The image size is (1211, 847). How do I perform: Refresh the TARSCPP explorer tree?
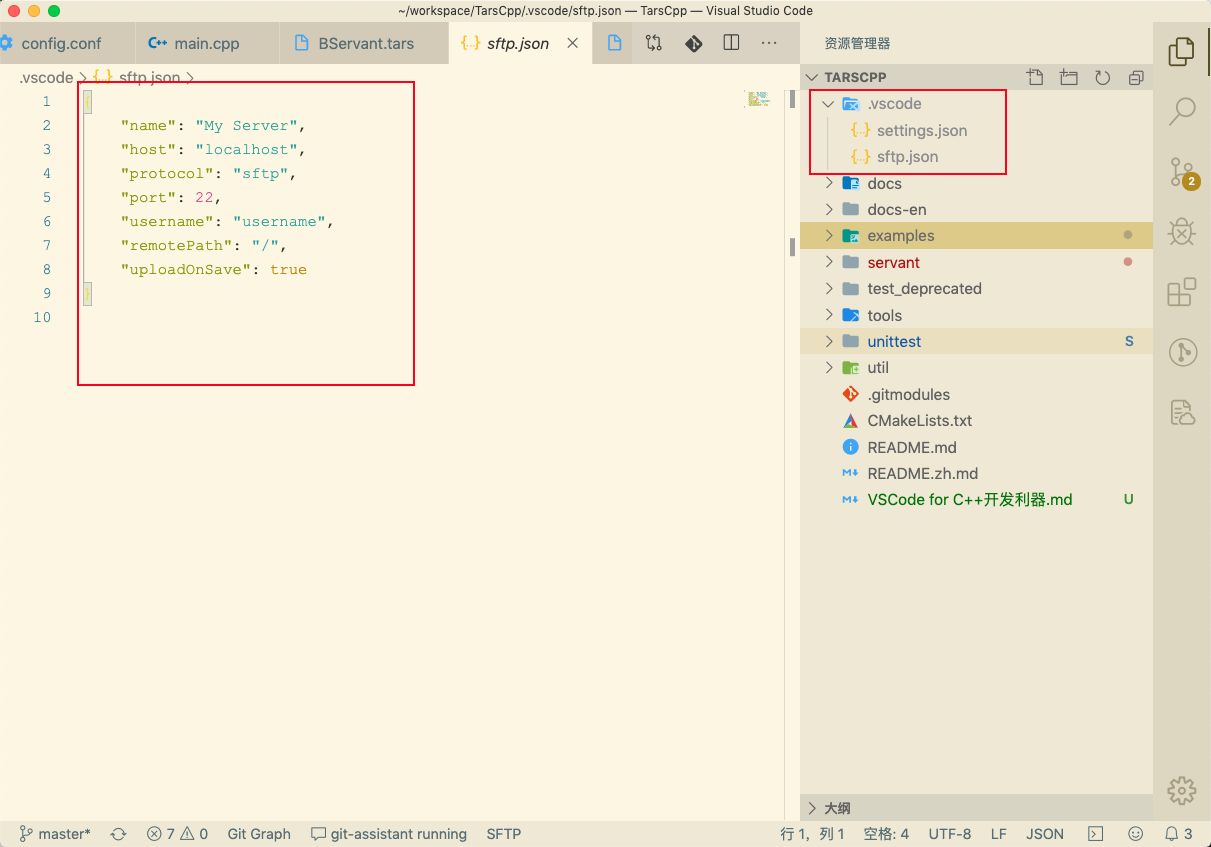point(1102,77)
